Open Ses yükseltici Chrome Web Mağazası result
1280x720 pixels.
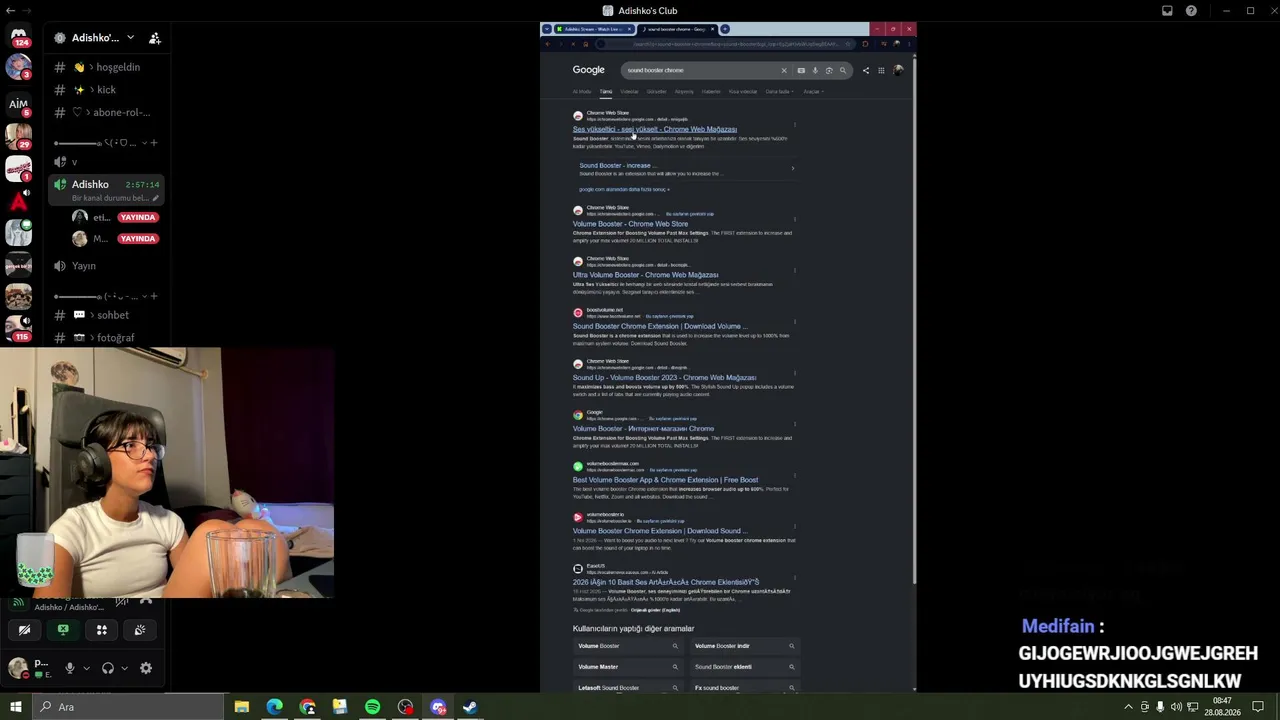click(x=655, y=129)
